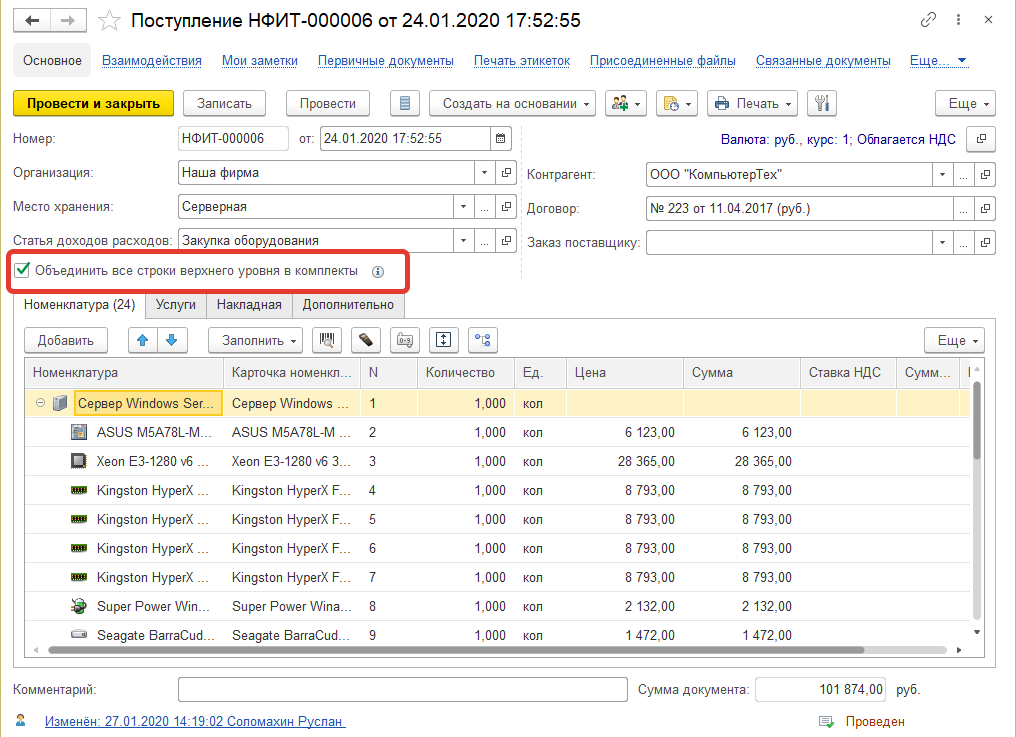The image size is (1016, 737).
Task: Click the table's horizontal scrollbar
Action: point(450,649)
